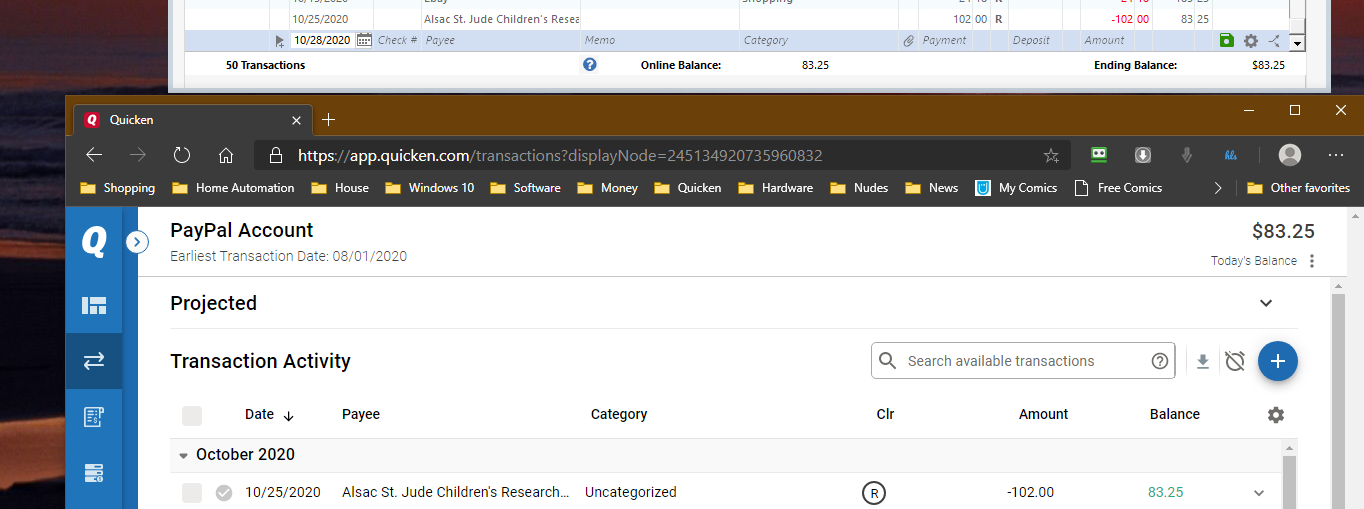1364x509 pixels.
Task: Click the blue help icon beside Online Balance
Action: click(590, 64)
